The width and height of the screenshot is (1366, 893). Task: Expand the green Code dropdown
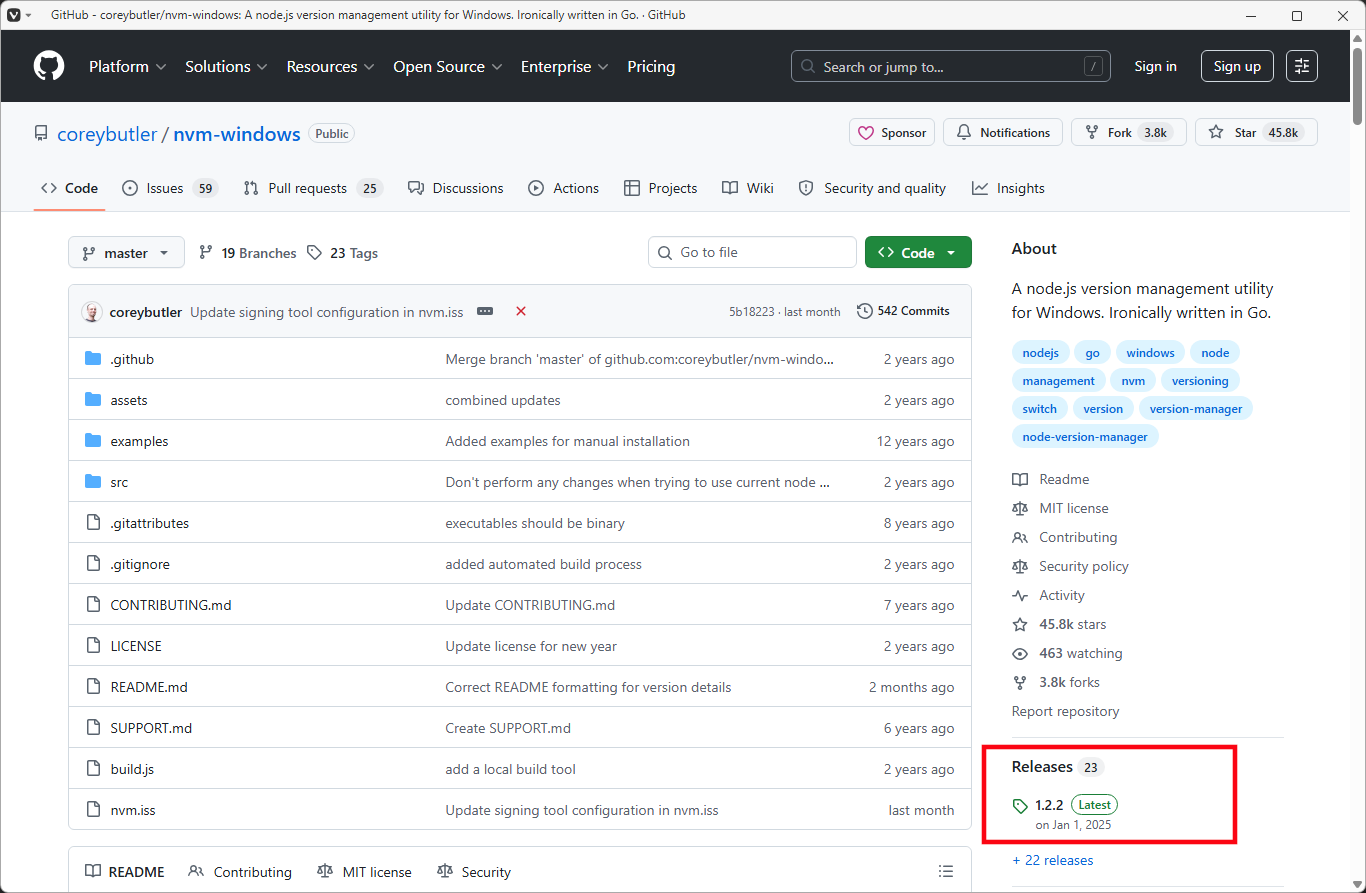click(917, 252)
